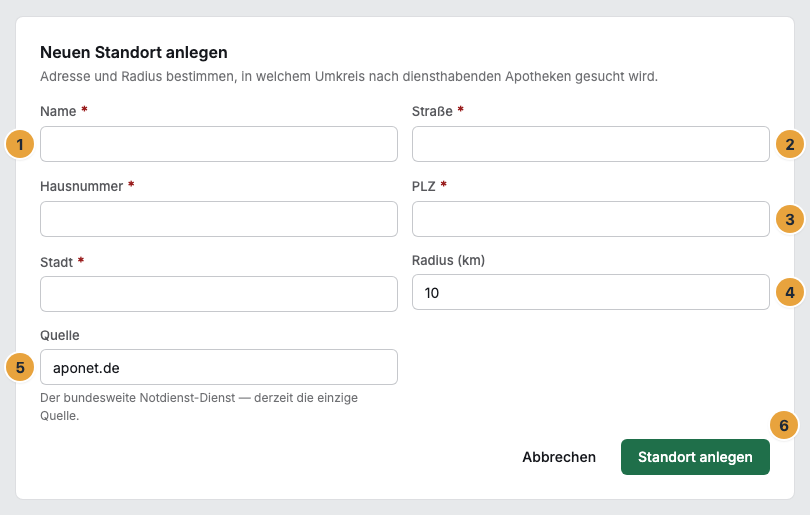The image size is (810, 515).
Task: Click the 'Stadt' label
Action: pos(57,262)
